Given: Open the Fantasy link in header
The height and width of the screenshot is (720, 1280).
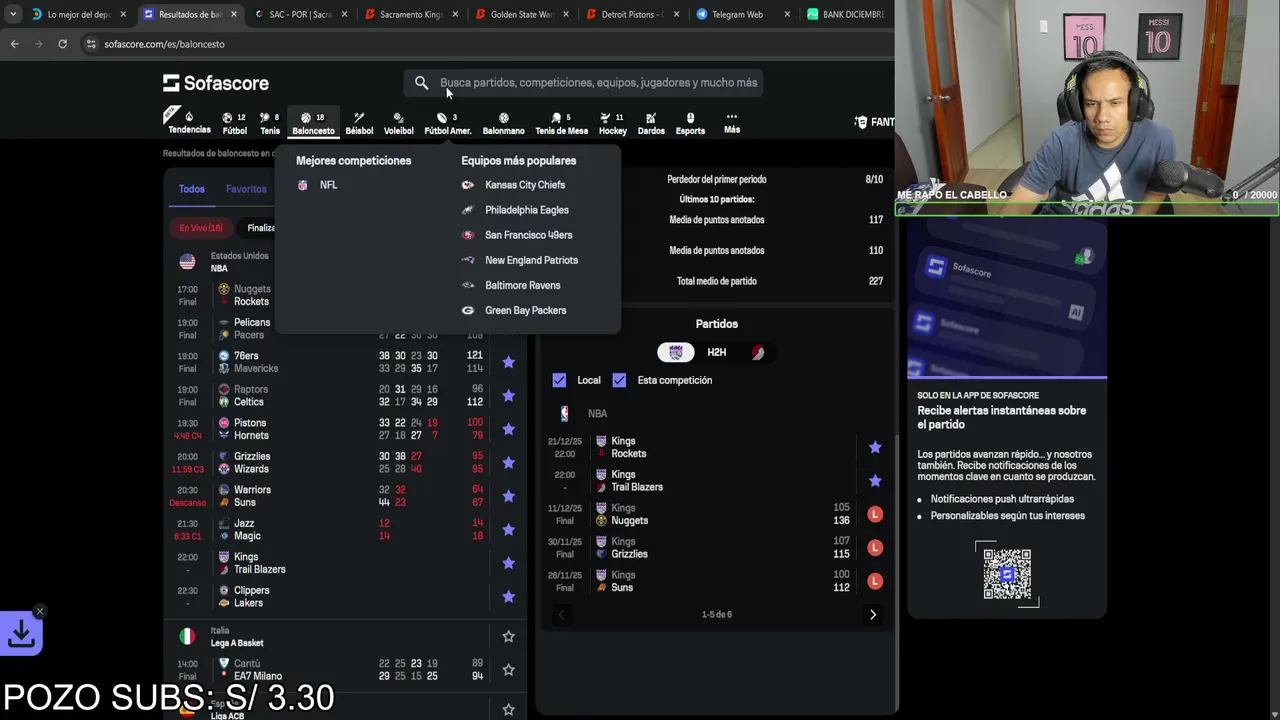Looking at the screenshot, I should pyautogui.click(x=874, y=122).
